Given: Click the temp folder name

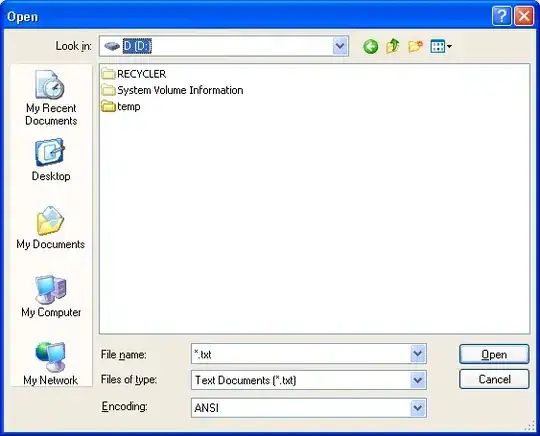Looking at the screenshot, I should (128, 107).
